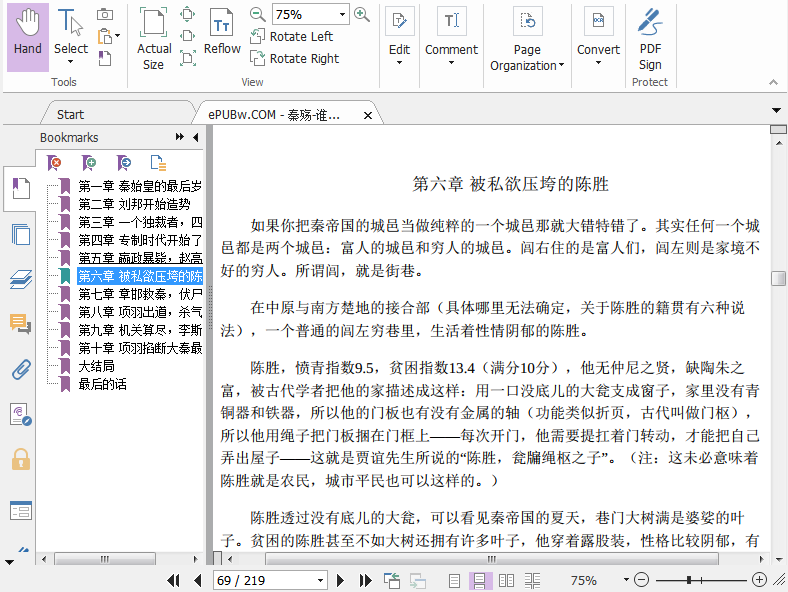Click the zoom in magnifier
The width and height of the screenshot is (788, 592).
[362, 14]
